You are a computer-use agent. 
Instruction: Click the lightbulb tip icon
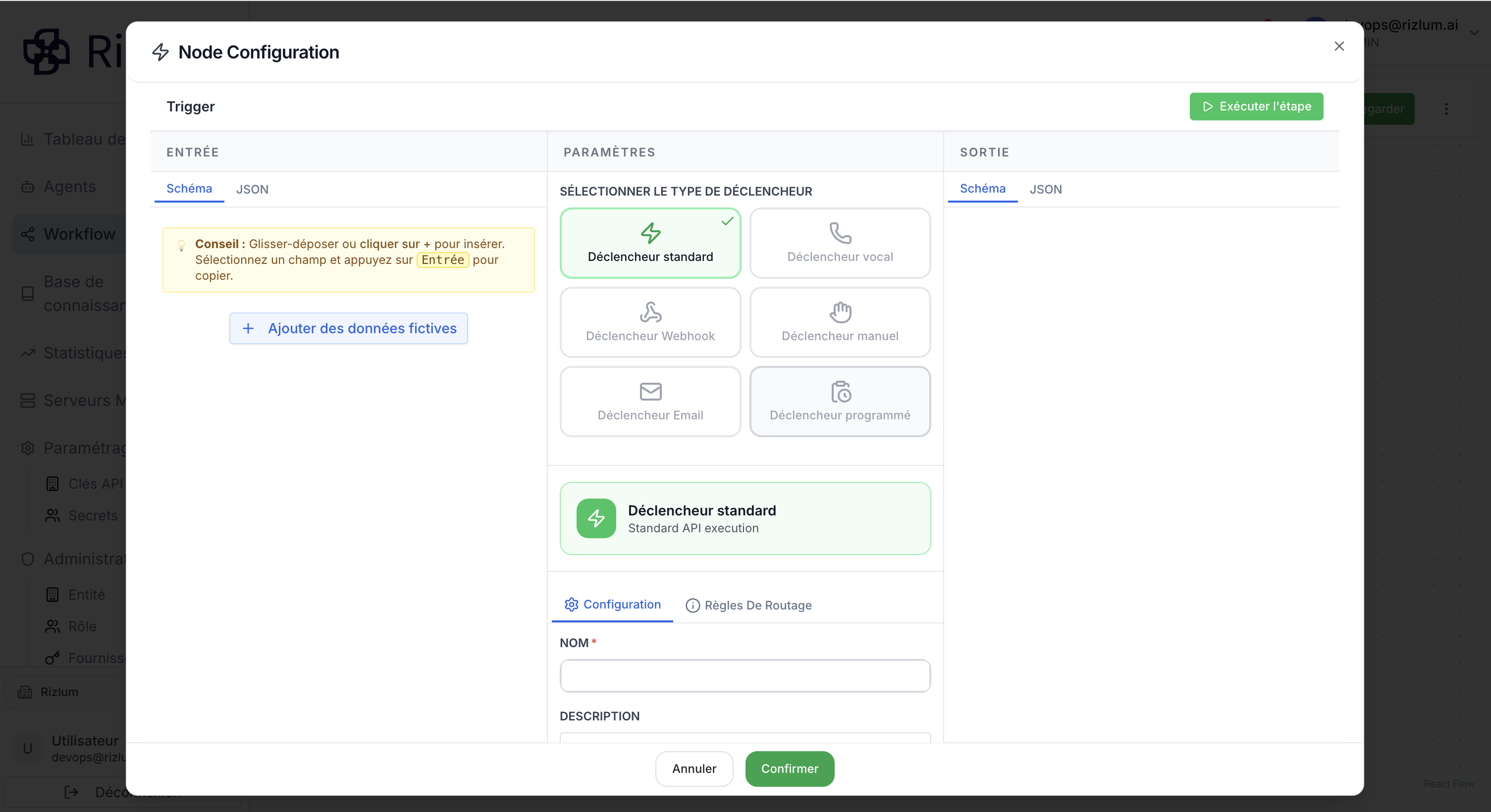(181, 245)
